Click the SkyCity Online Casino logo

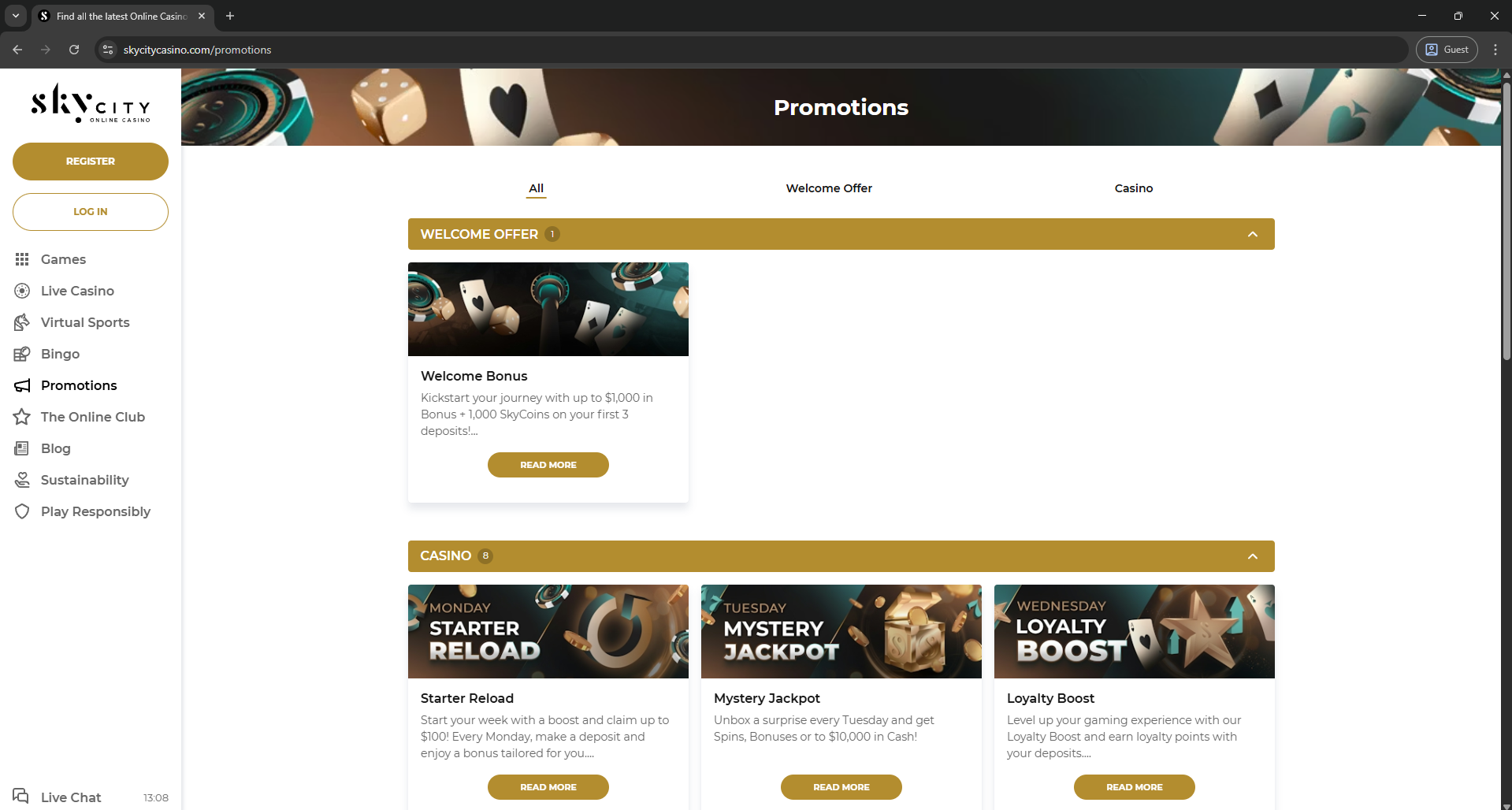click(x=91, y=103)
